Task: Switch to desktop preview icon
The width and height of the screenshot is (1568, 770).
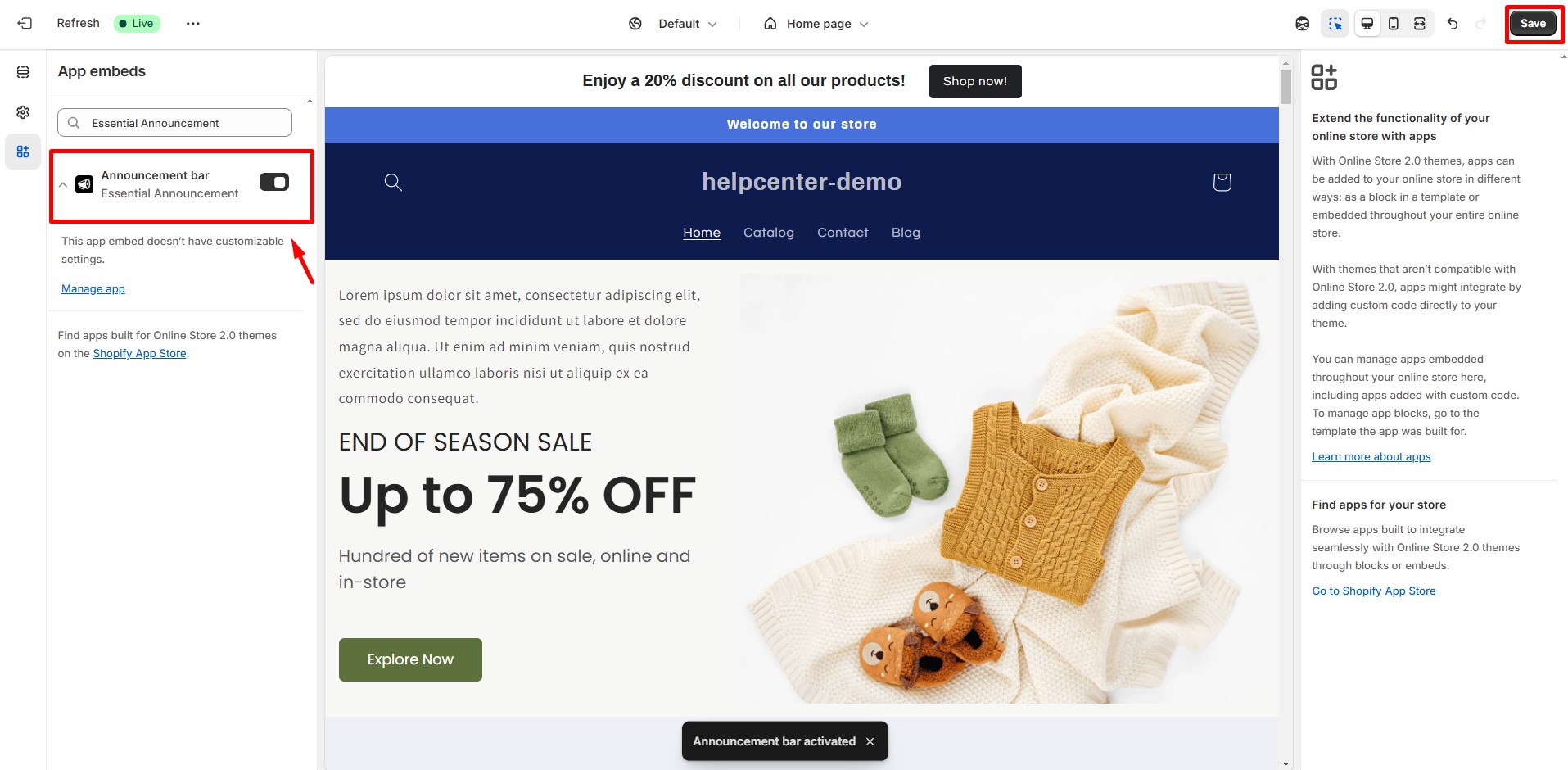Action: tap(1367, 24)
